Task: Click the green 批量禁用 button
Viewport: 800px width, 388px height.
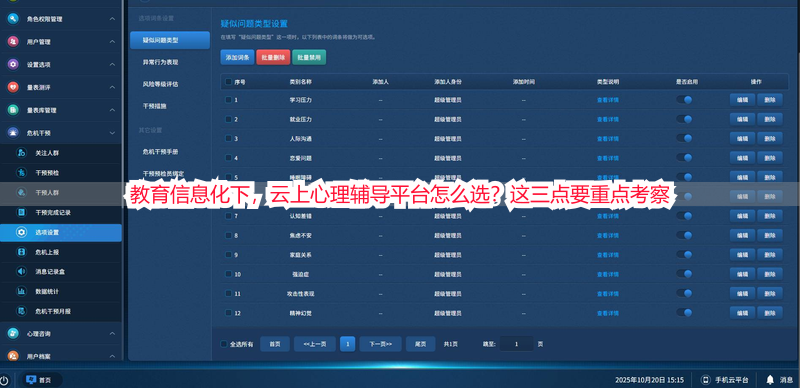Action: (309, 57)
